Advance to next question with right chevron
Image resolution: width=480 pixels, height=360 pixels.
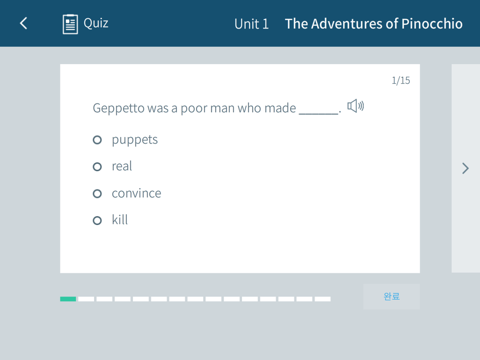(465, 168)
